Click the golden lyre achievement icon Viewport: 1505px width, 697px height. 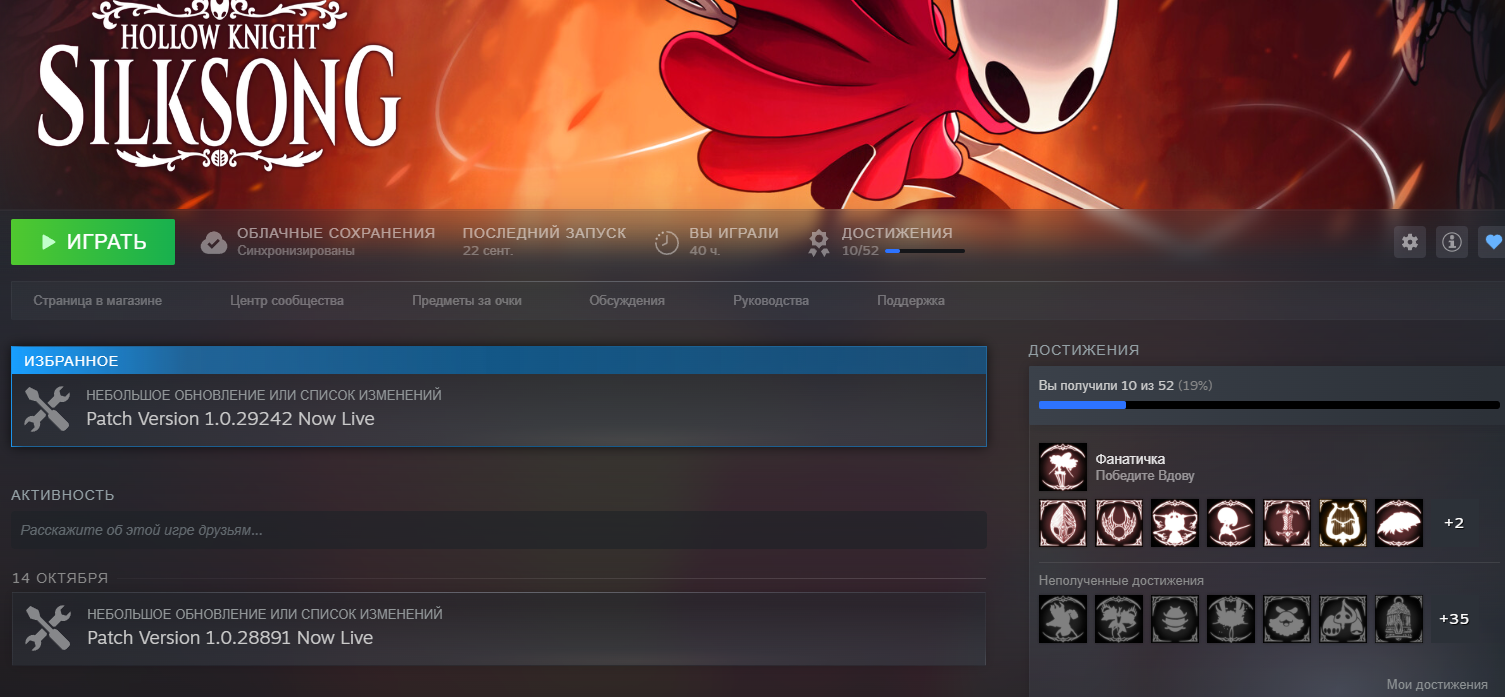1343,523
